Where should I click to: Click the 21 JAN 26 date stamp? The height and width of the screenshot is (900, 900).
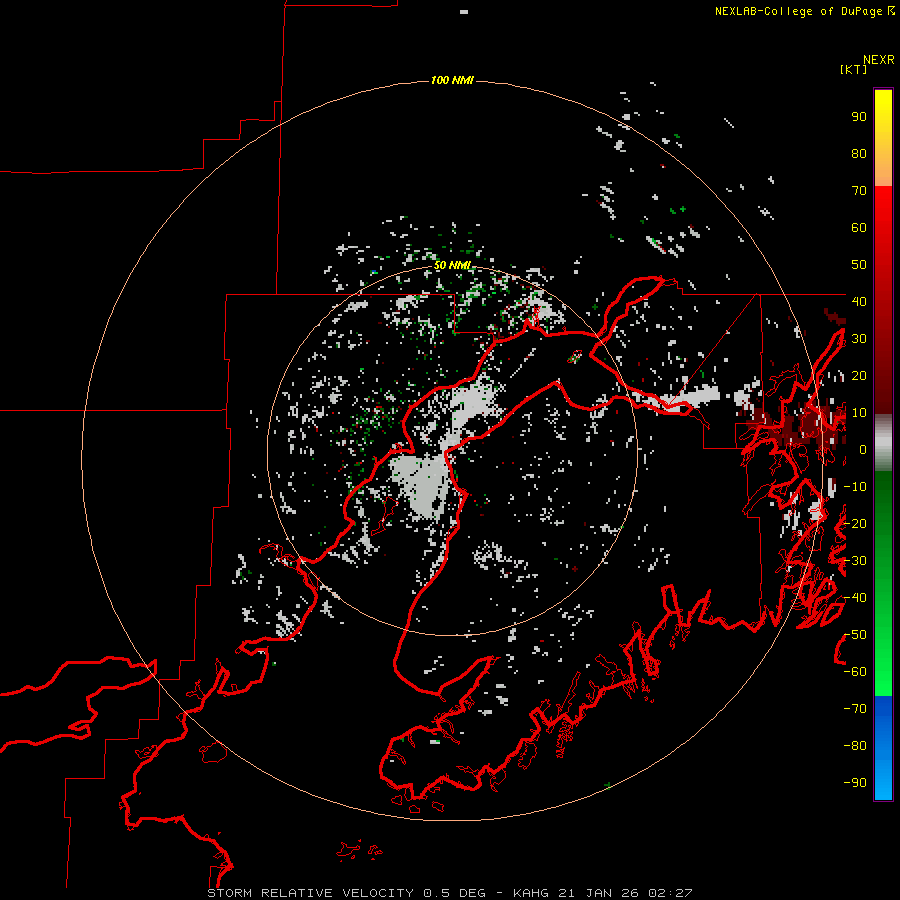tap(599, 893)
